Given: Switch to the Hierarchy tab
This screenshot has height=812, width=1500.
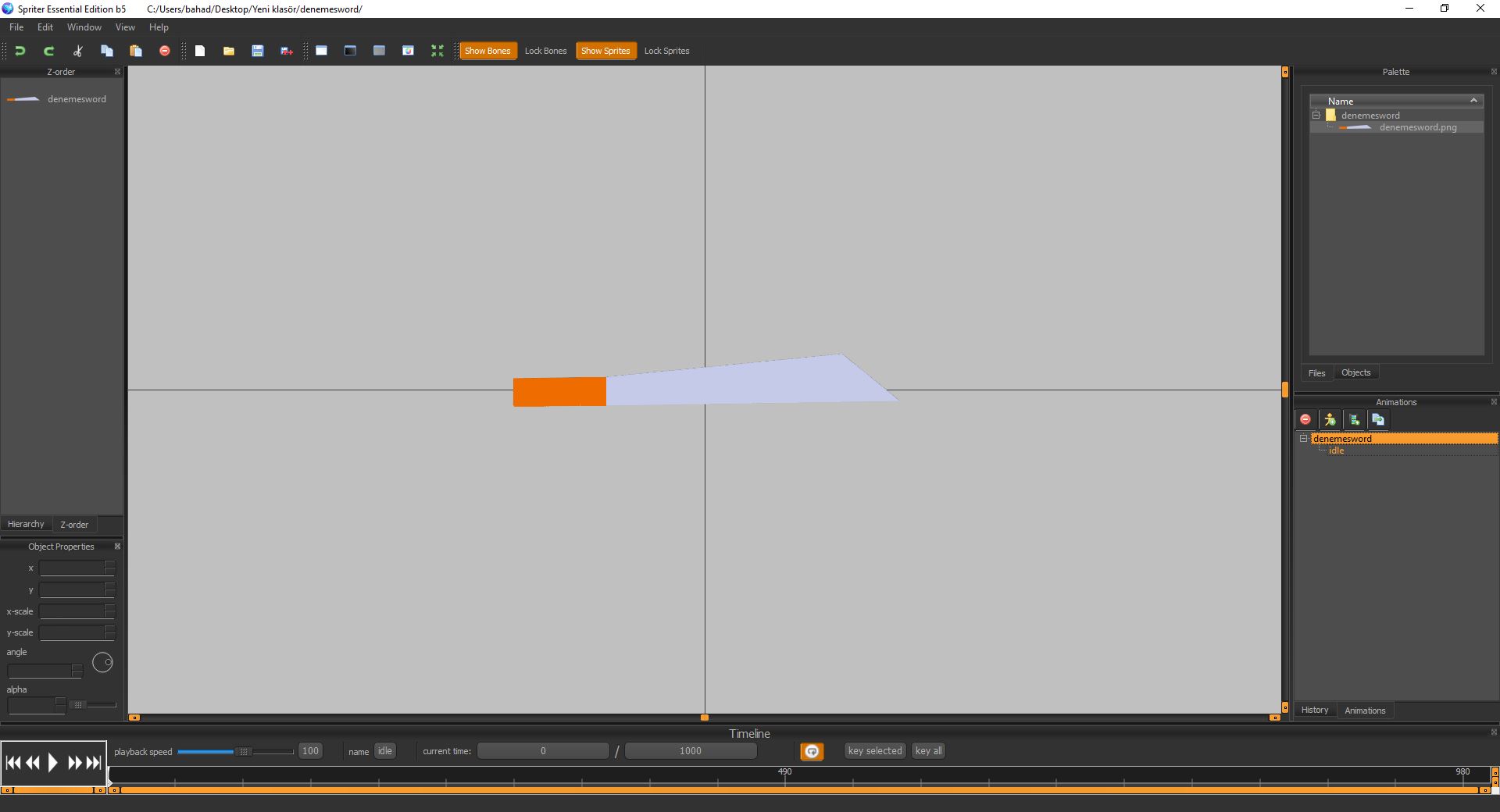Looking at the screenshot, I should tap(26, 524).
